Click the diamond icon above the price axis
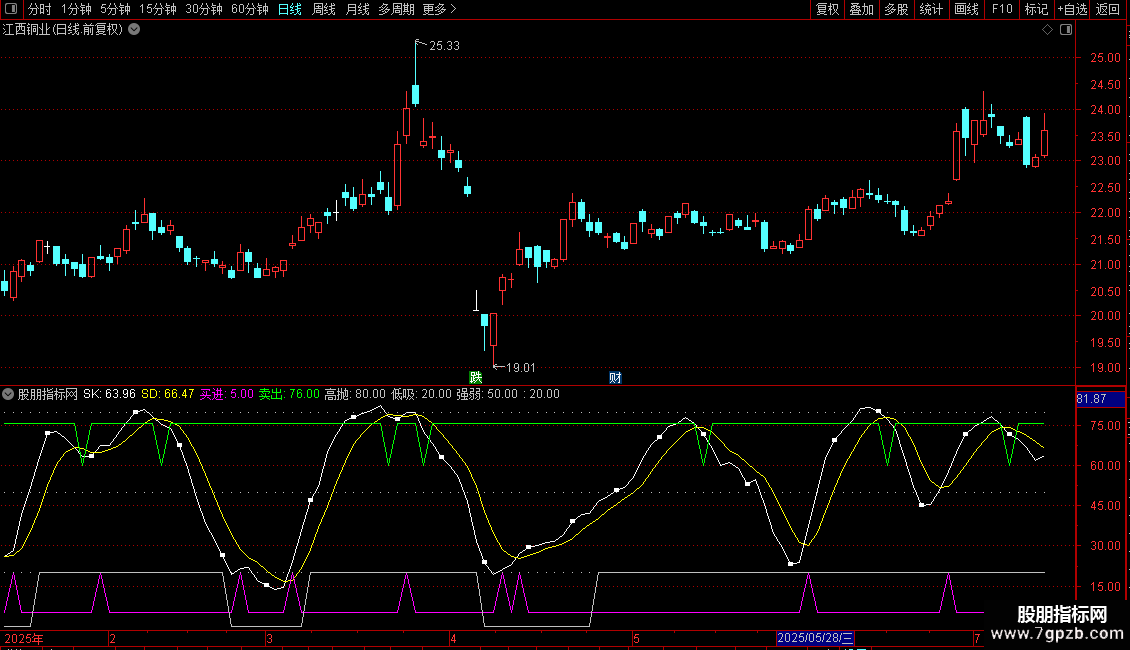Image resolution: width=1130 pixels, height=650 pixels. [x=1047, y=30]
